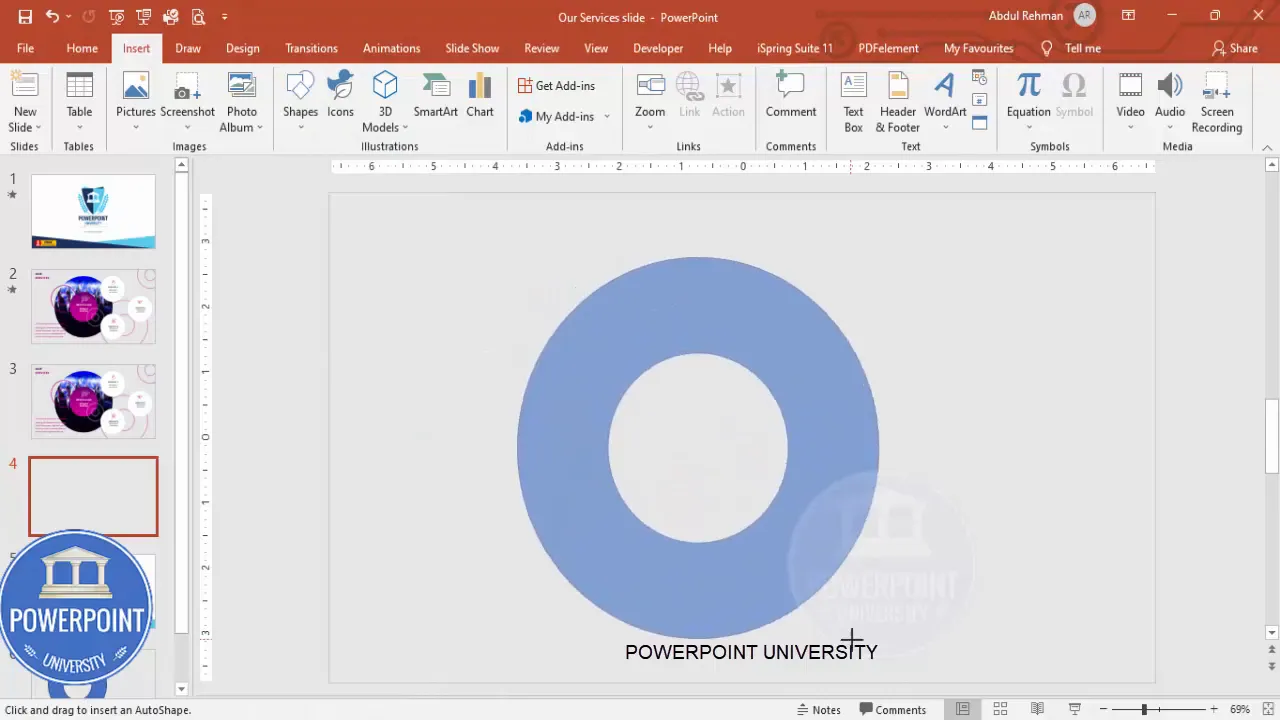Expand the WordArt styles dropdown
This screenshot has width=1280, height=720.
[945, 127]
